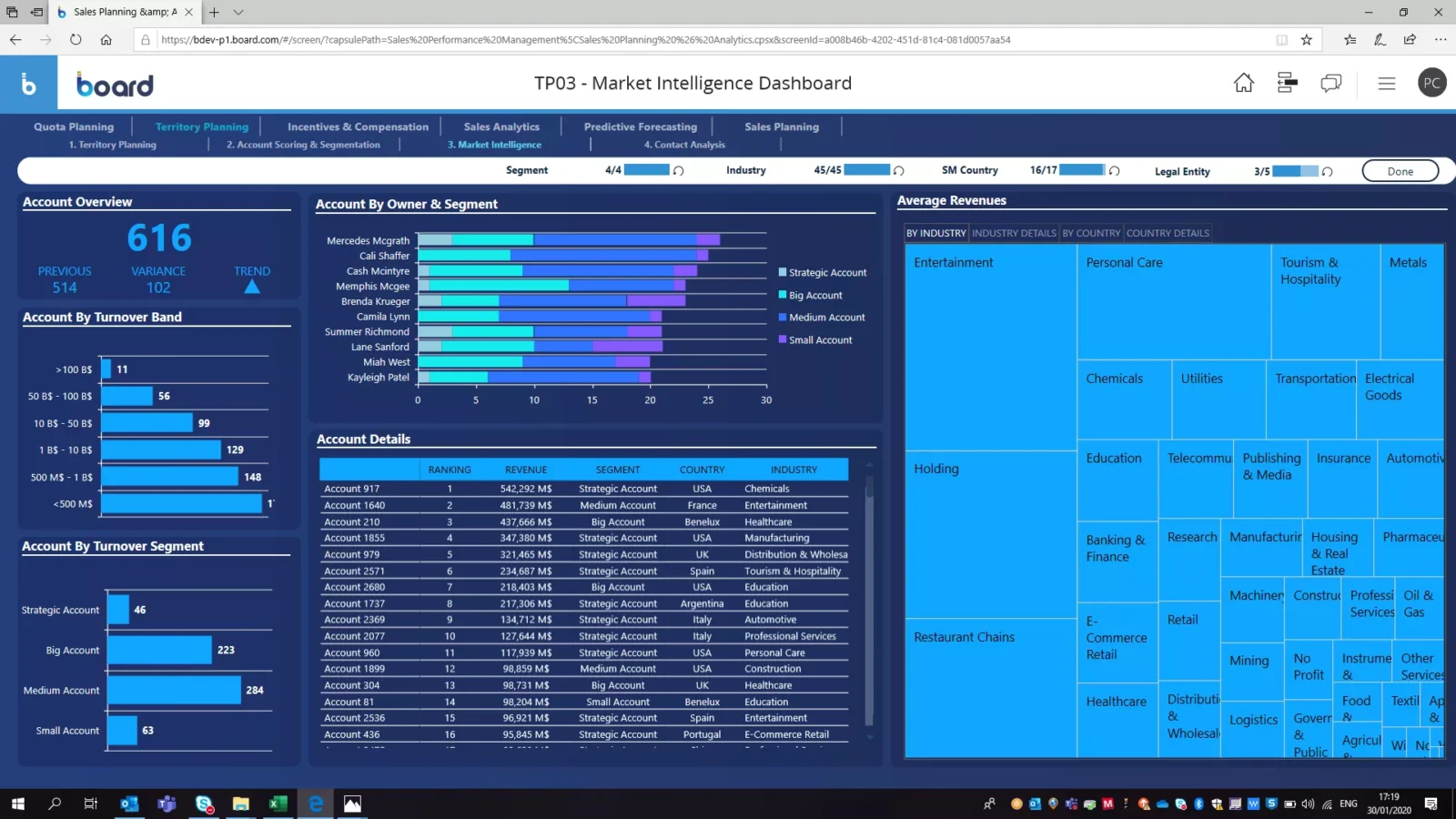Open Excel from the taskbar
Screen dimensions: 1456x819
(278, 804)
